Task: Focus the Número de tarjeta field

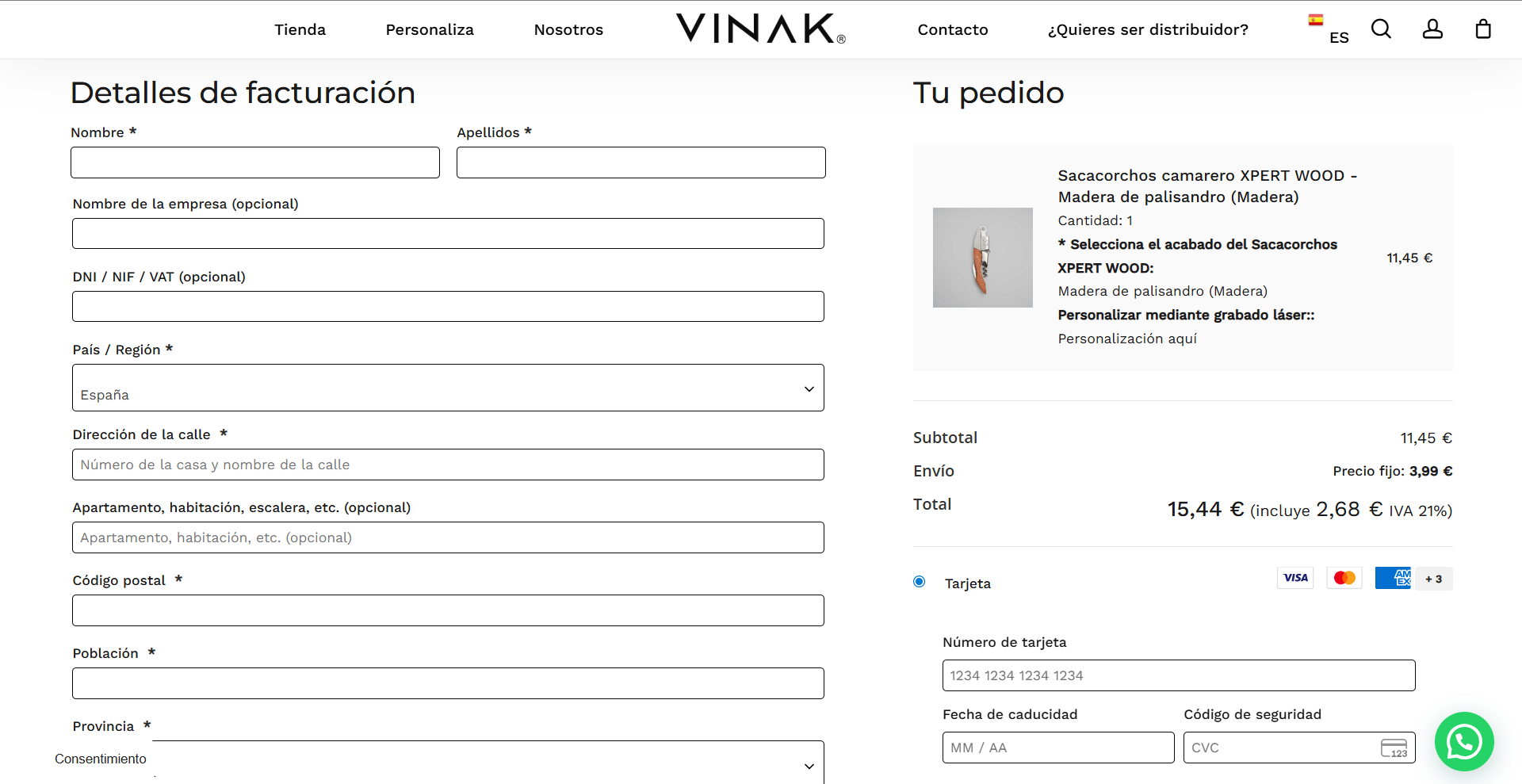Action: [1178, 675]
